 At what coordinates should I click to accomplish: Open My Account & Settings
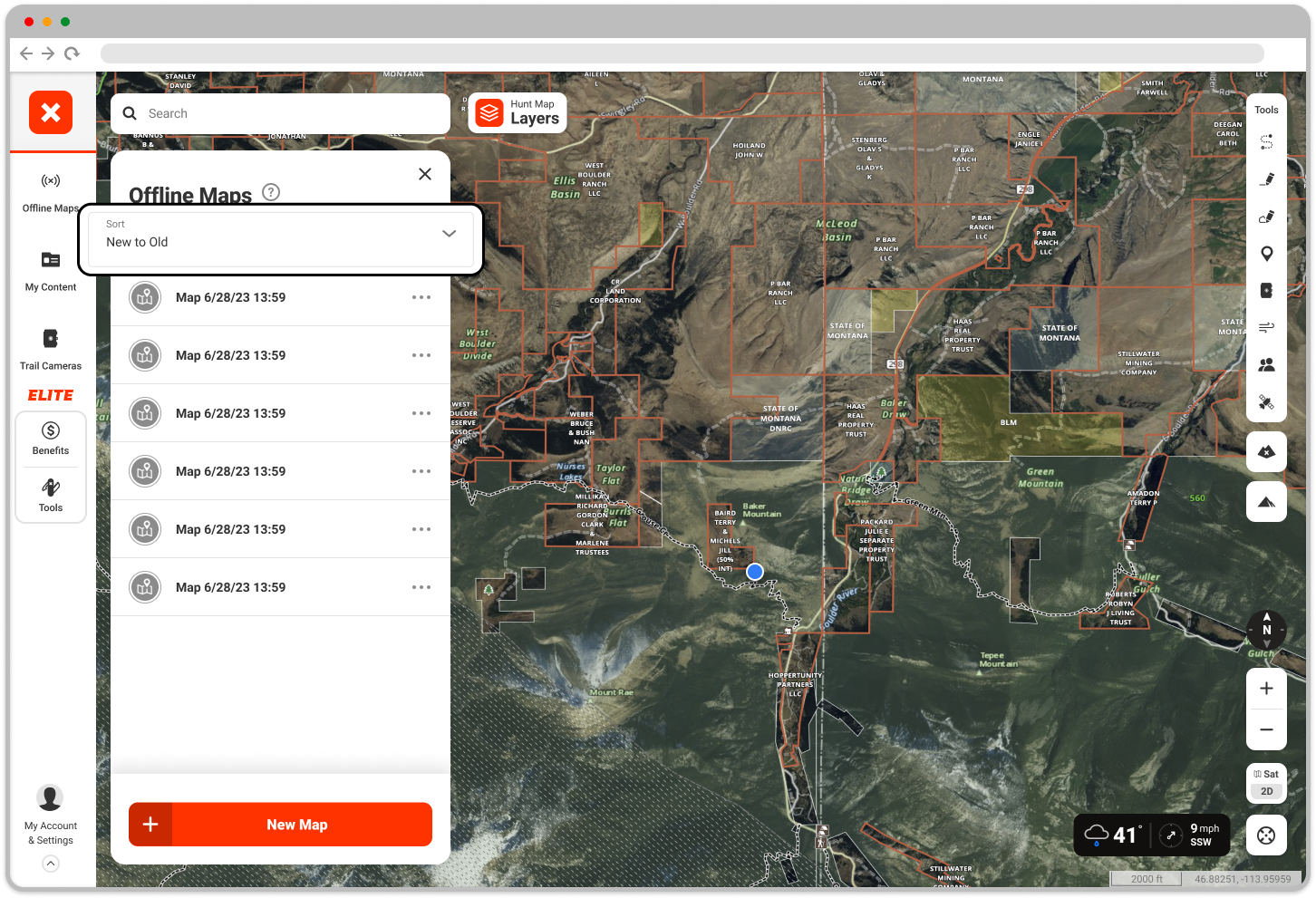(50, 814)
